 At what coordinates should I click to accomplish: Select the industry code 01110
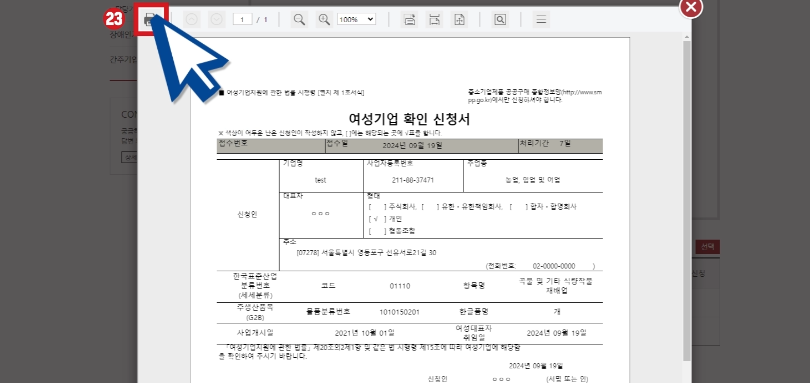pos(400,286)
